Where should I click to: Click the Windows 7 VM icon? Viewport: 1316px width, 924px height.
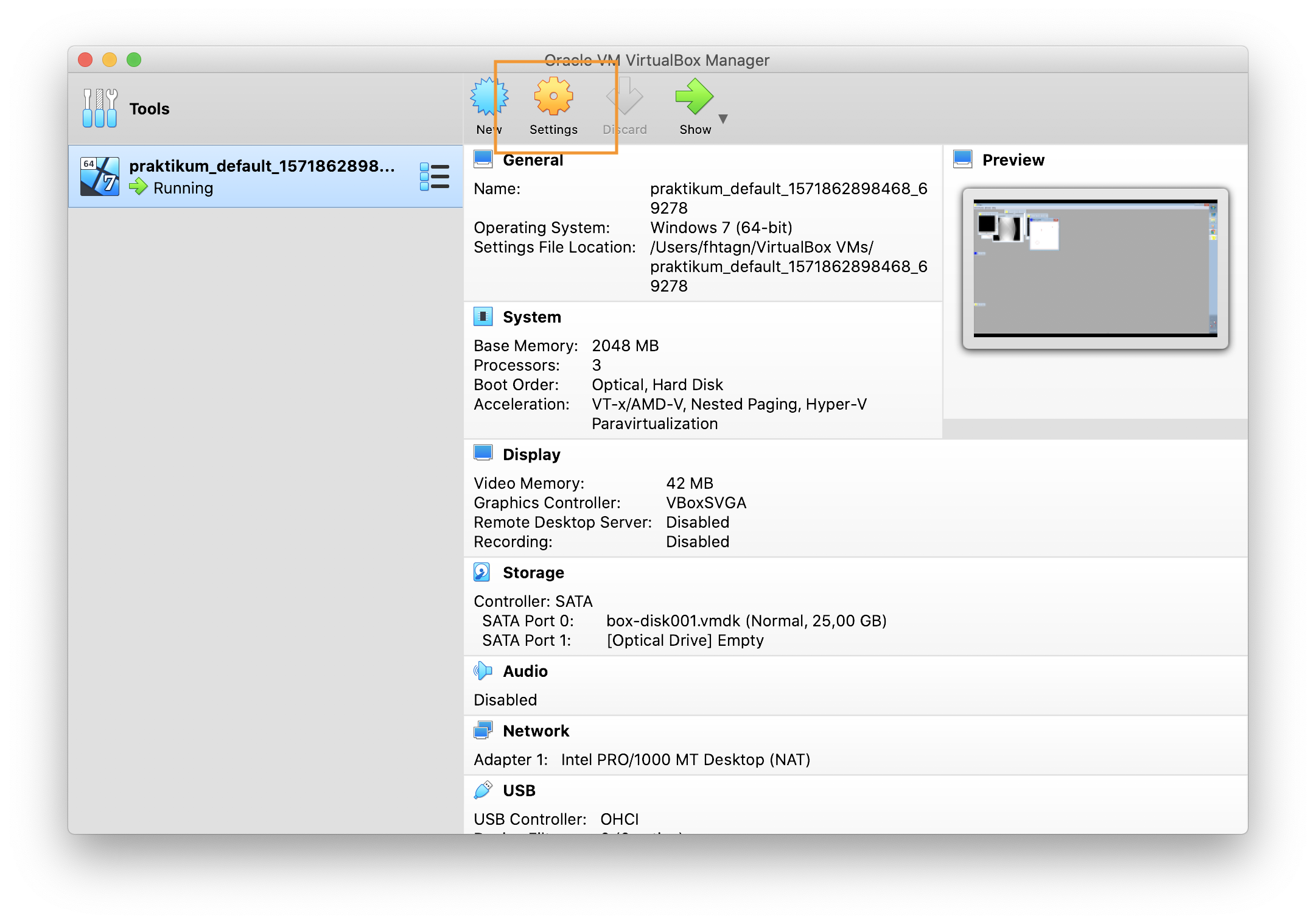tap(100, 177)
